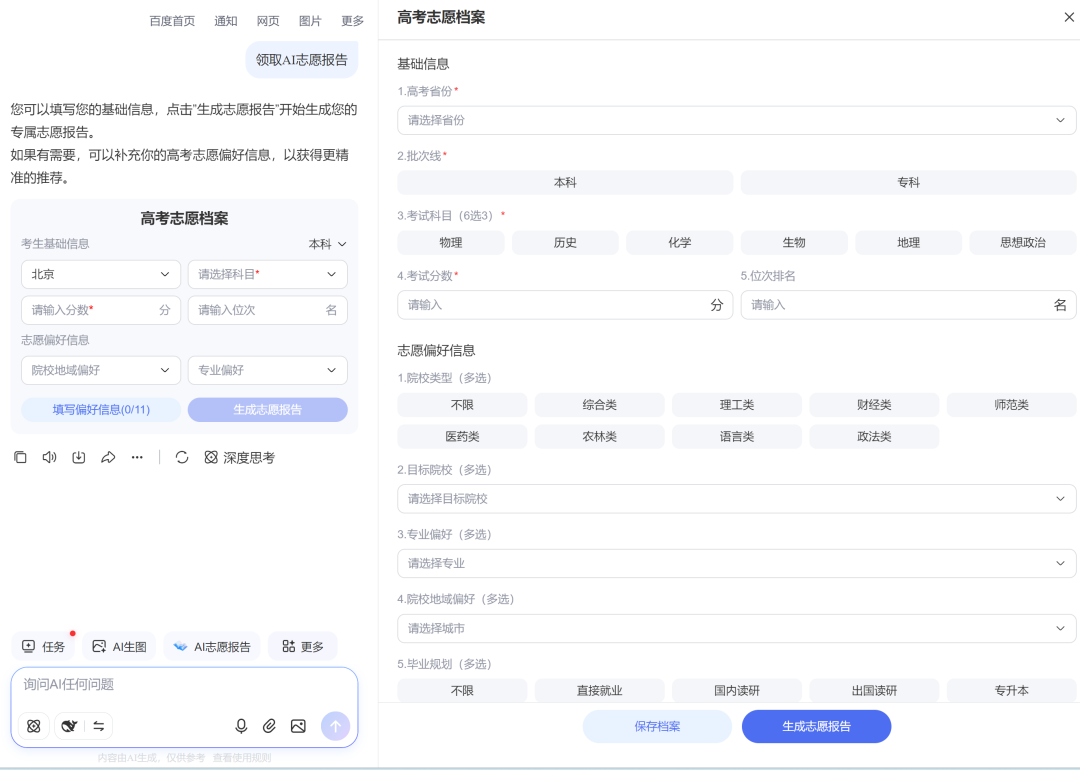This screenshot has width=1080, height=770.
Task: Click the regenerate refresh icon
Action: point(182,457)
